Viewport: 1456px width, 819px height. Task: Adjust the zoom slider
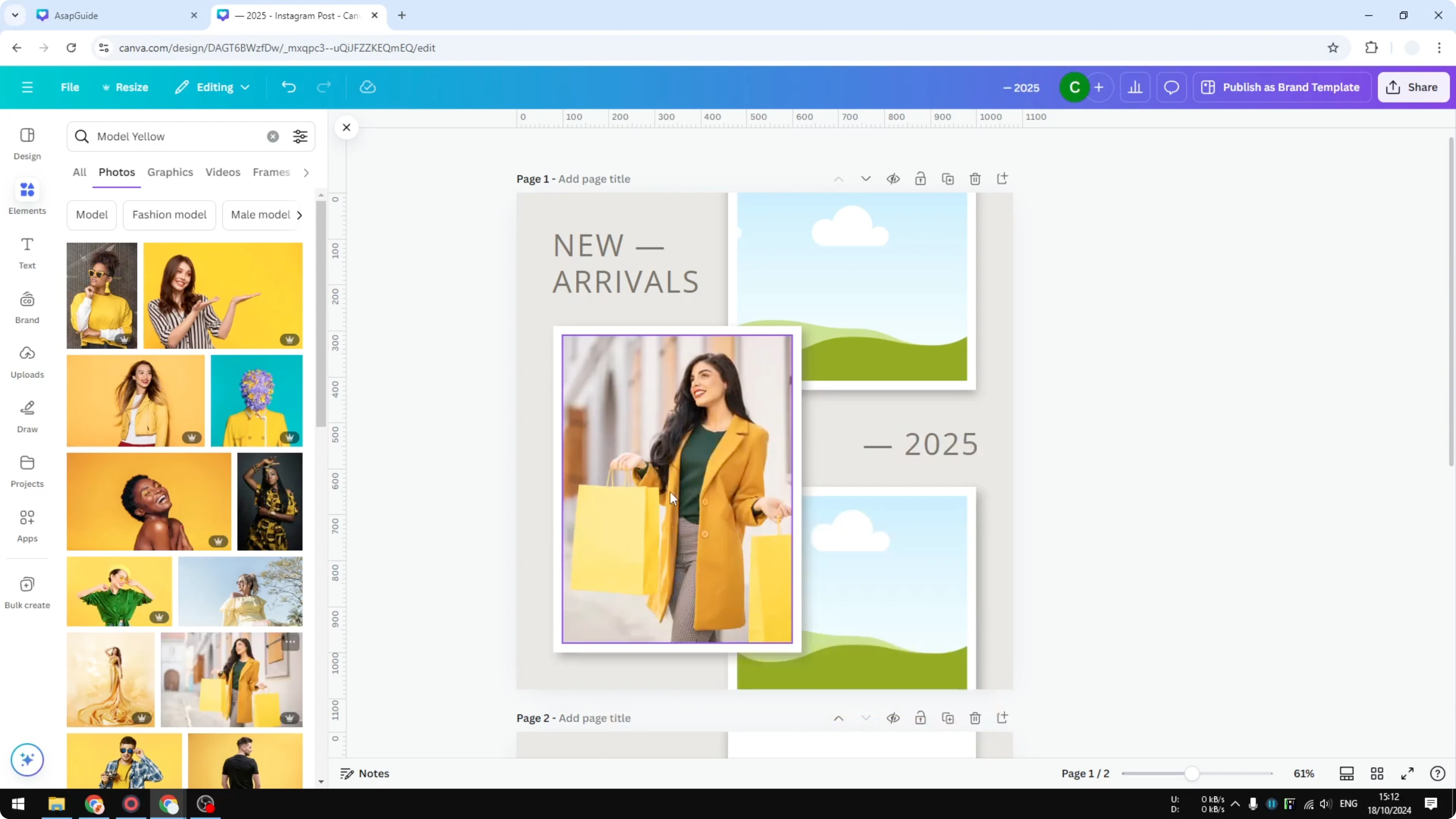(x=1192, y=773)
